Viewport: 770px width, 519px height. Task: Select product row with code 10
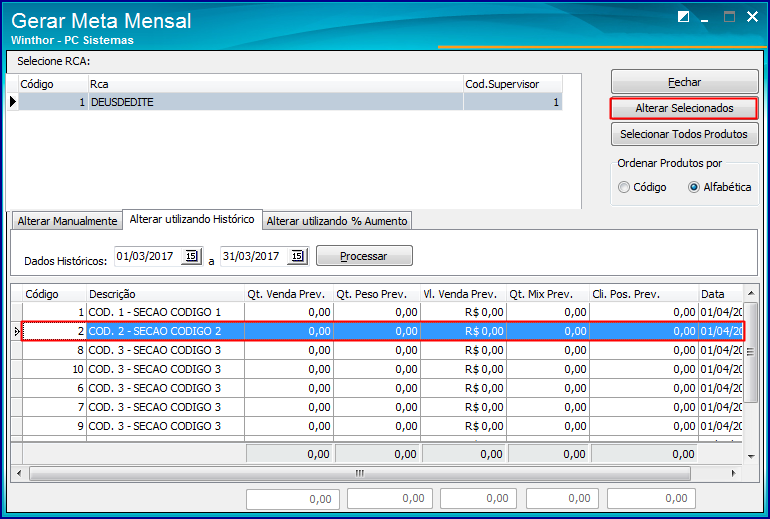click(x=383, y=369)
